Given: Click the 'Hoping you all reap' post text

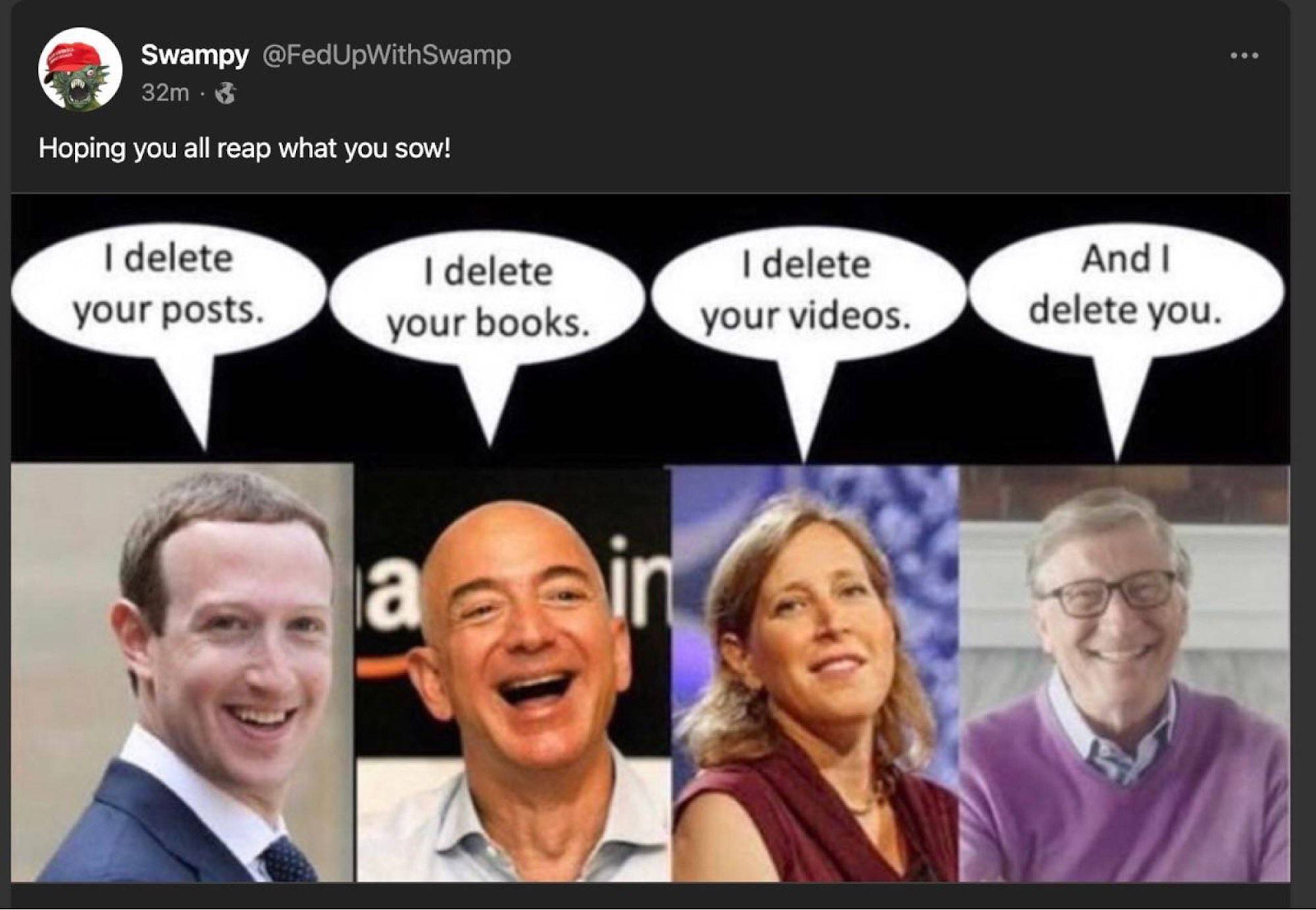Looking at the screenshot, I should [x=244, y=148].
